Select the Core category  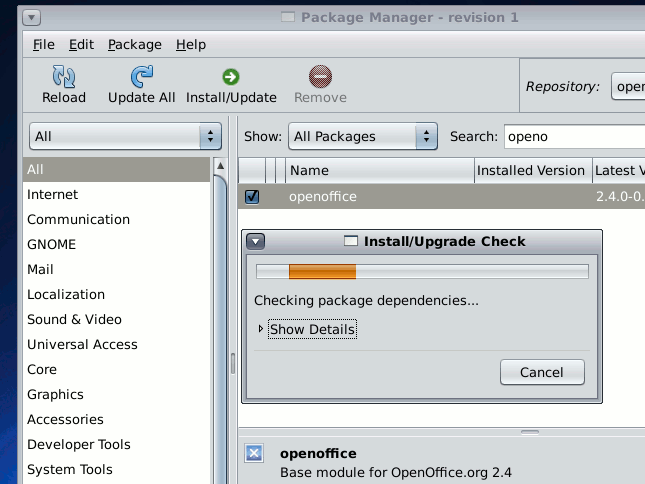click(116, 369)
